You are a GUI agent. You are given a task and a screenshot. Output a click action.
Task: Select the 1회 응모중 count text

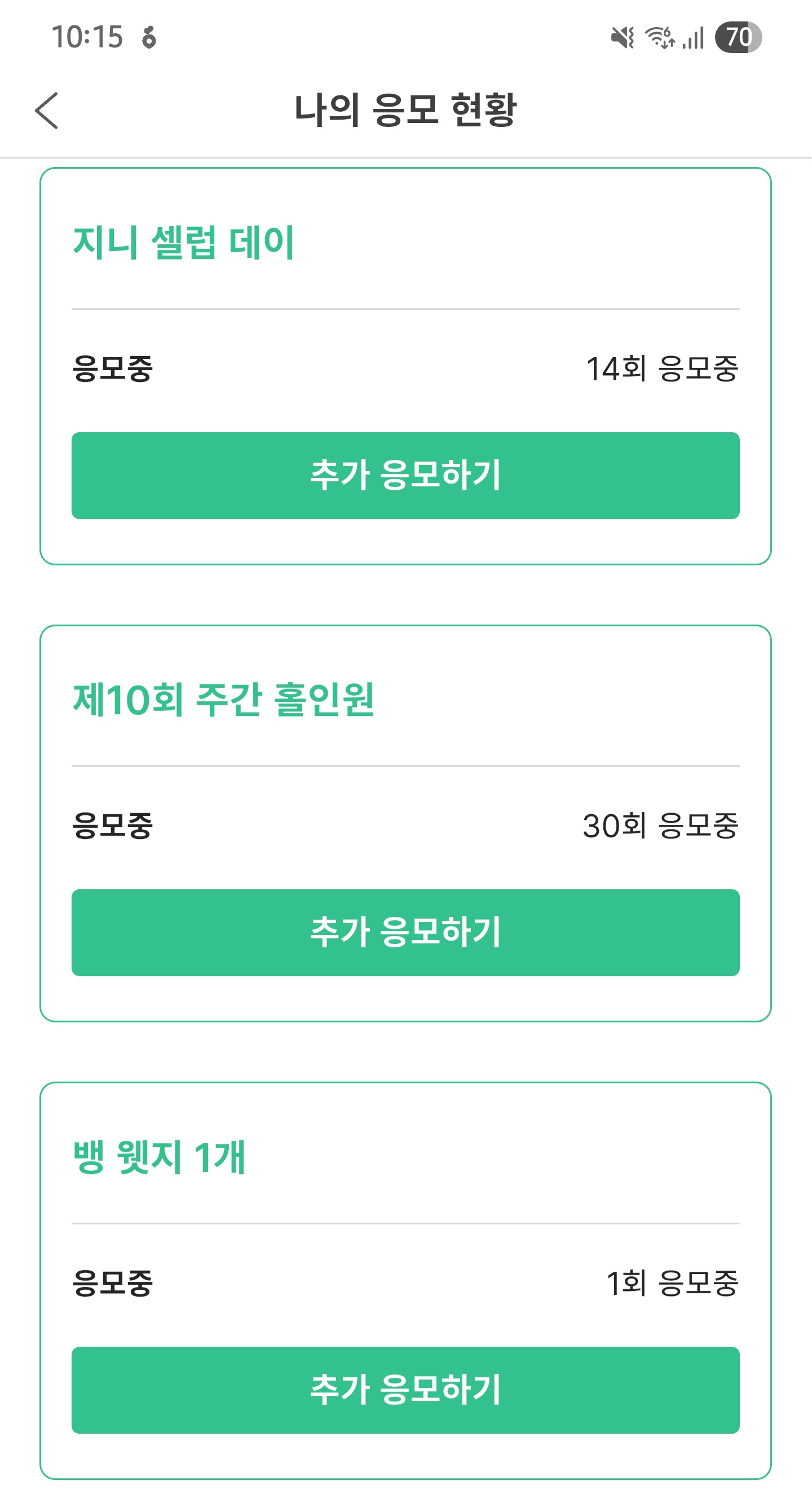(x=672, y=1283)
